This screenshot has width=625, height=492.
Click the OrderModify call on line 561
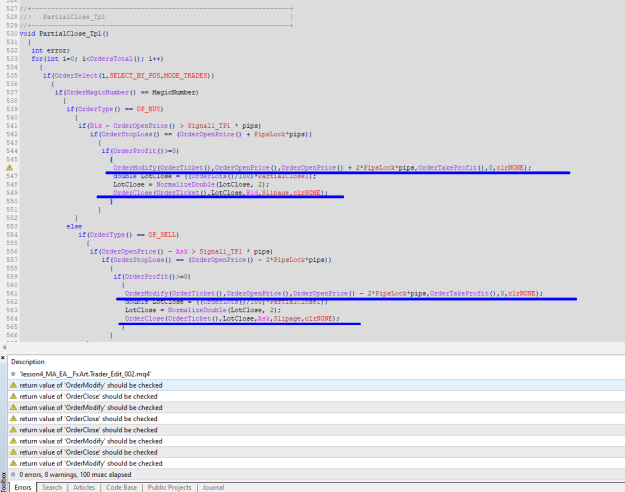pyautogui.click(x=334, y=293)
